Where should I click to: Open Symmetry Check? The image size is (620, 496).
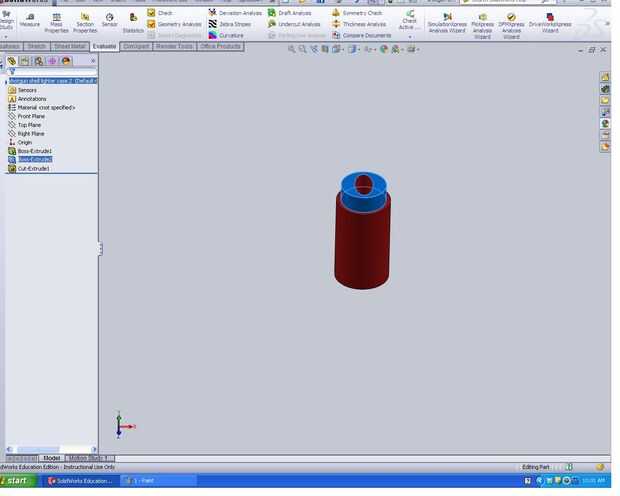pyautogui.click(x=357, y=13)
